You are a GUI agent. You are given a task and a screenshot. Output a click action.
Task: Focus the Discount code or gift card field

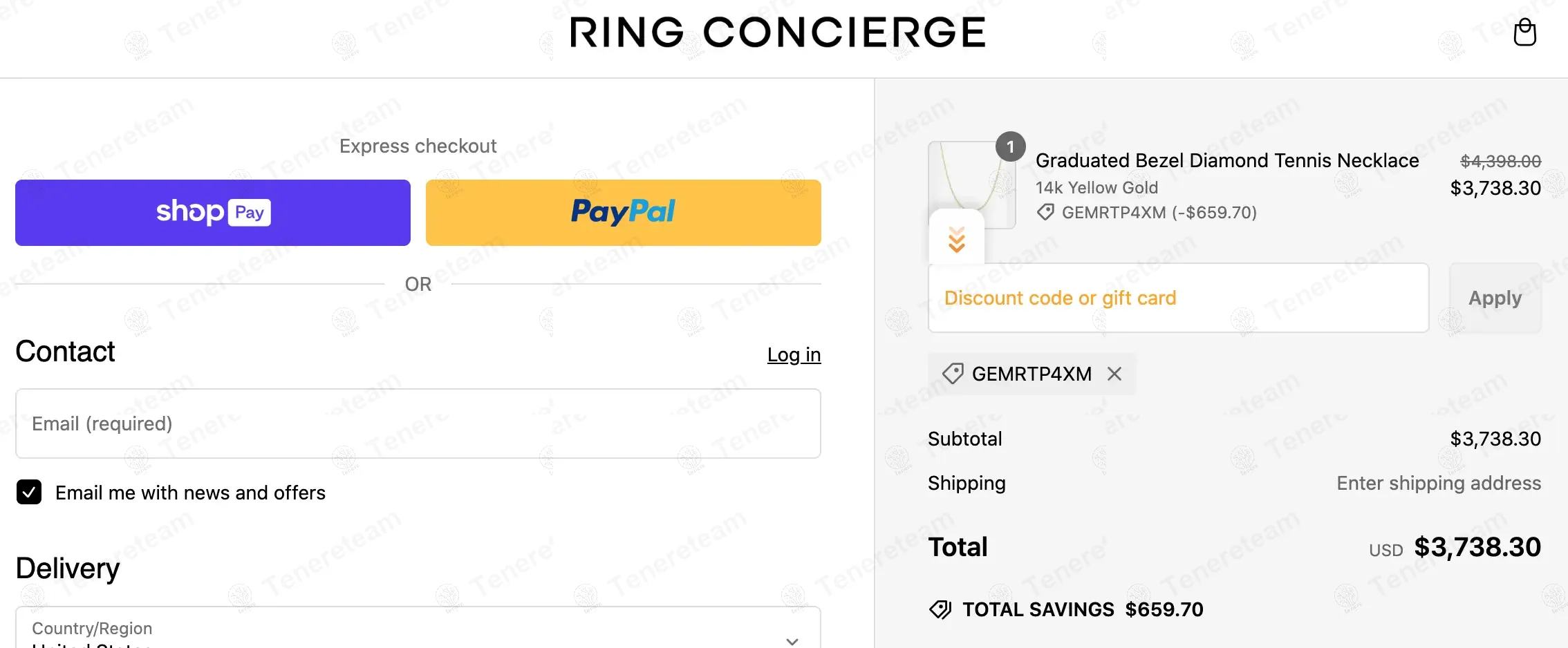pos(1178,298)
